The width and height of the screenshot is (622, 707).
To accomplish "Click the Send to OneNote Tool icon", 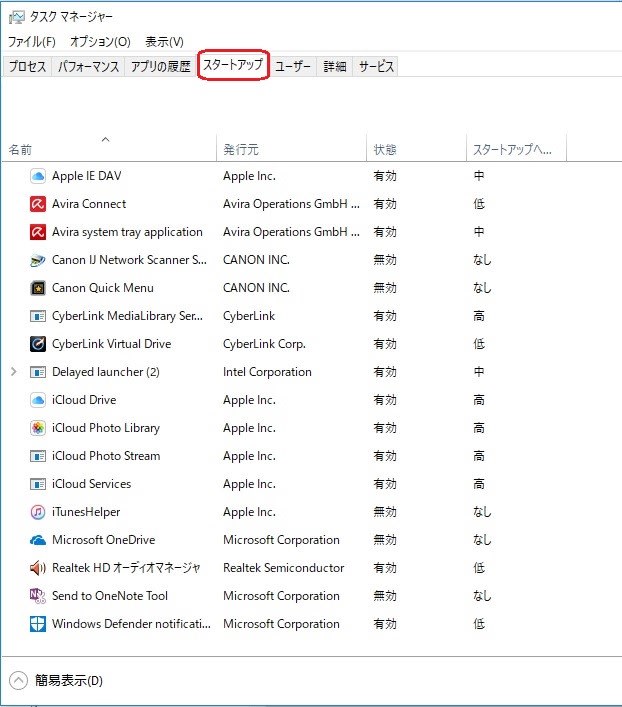I will 38,596.
